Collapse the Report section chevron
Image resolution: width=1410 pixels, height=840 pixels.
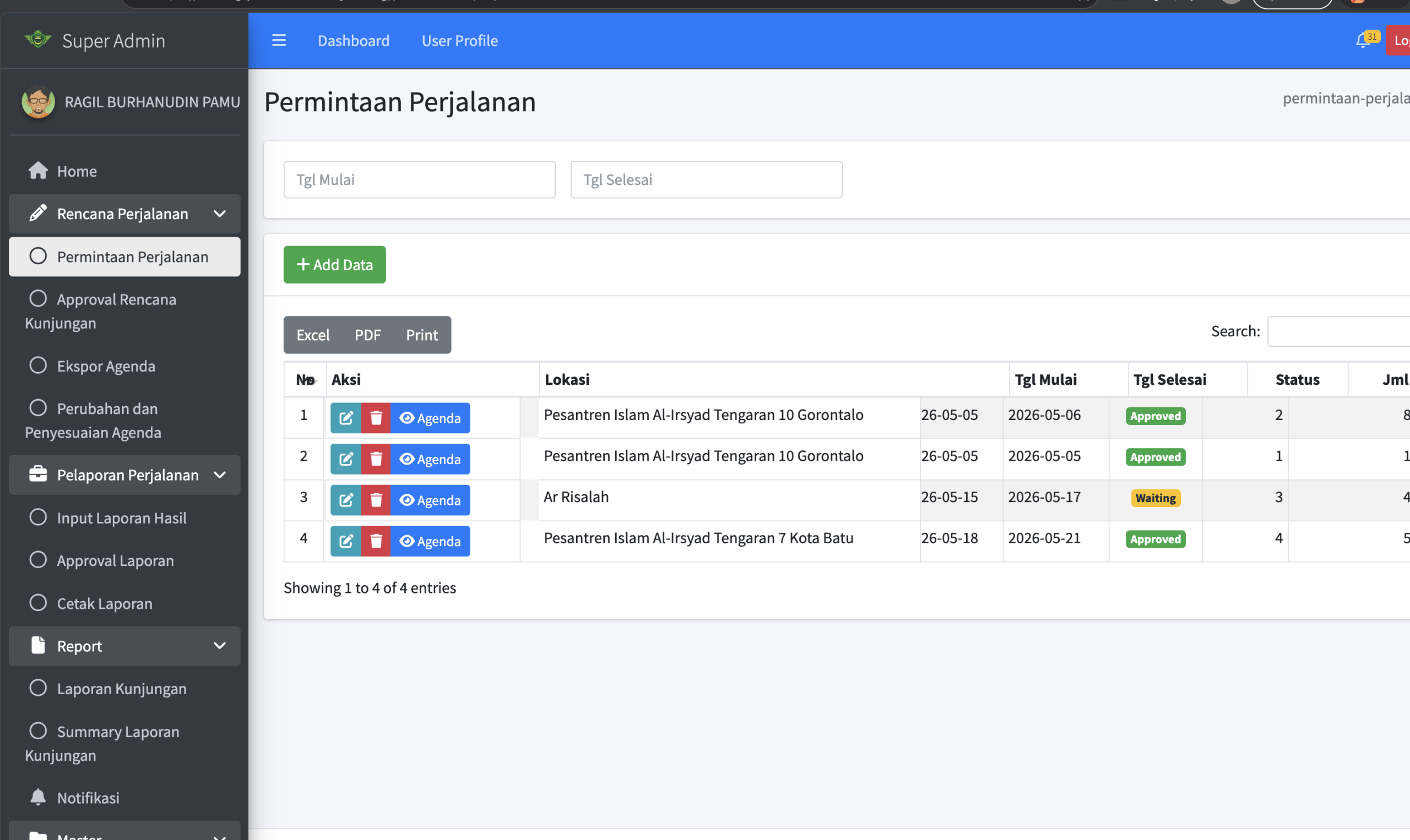point(220,645)
